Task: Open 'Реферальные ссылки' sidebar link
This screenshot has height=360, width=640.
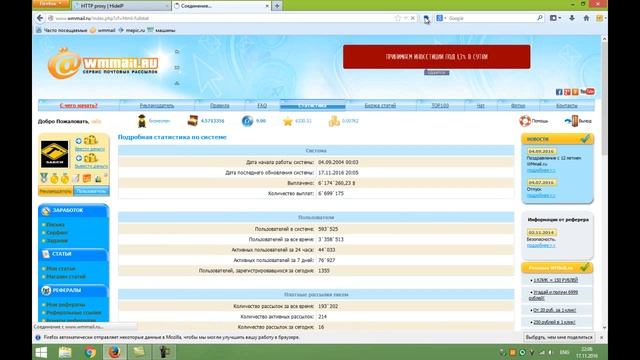Action: 73,313
